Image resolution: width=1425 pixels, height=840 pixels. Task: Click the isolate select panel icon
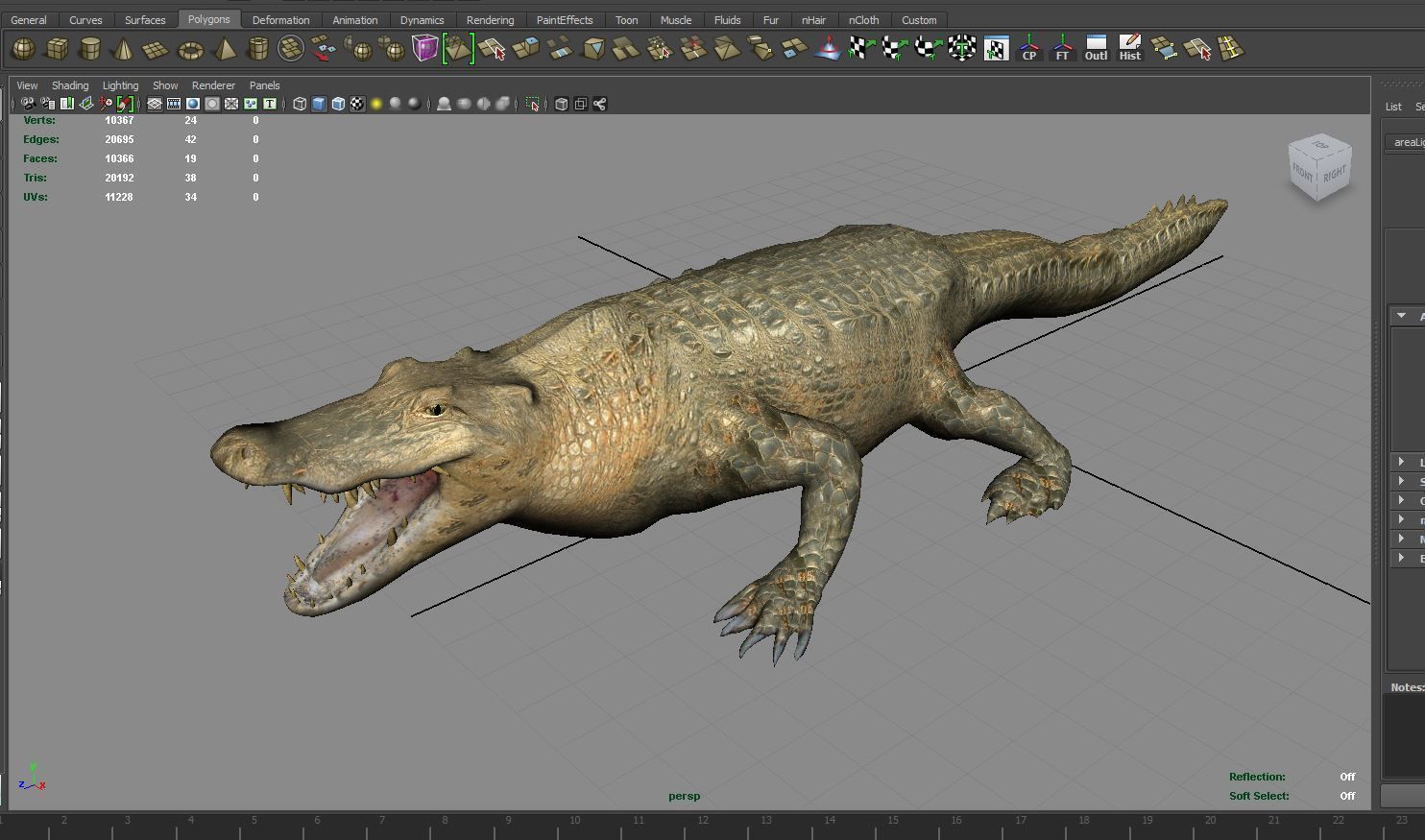point(533,104)
